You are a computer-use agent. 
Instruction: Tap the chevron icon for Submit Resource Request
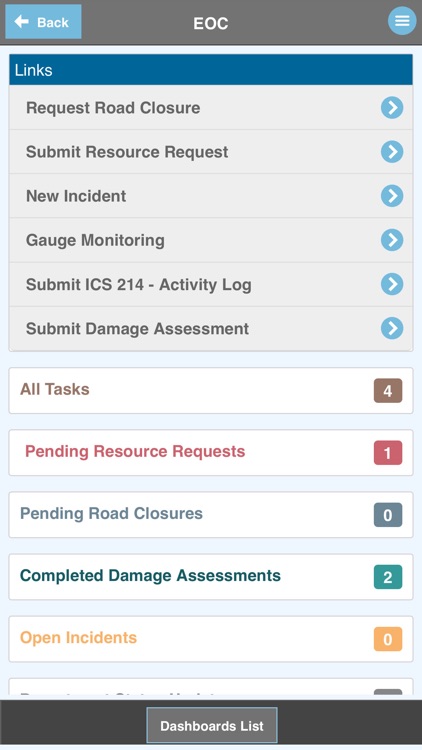point(392,152)
